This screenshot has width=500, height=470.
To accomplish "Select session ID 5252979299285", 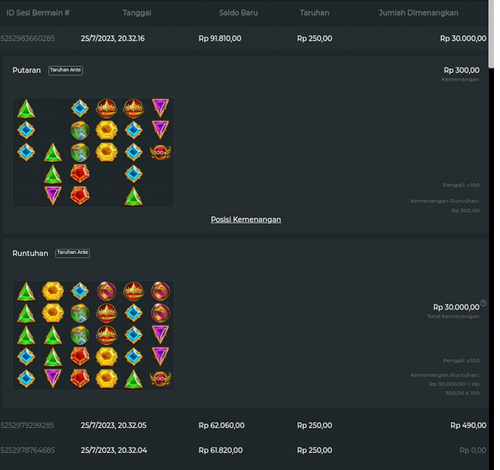I will (x=27, y=425).
